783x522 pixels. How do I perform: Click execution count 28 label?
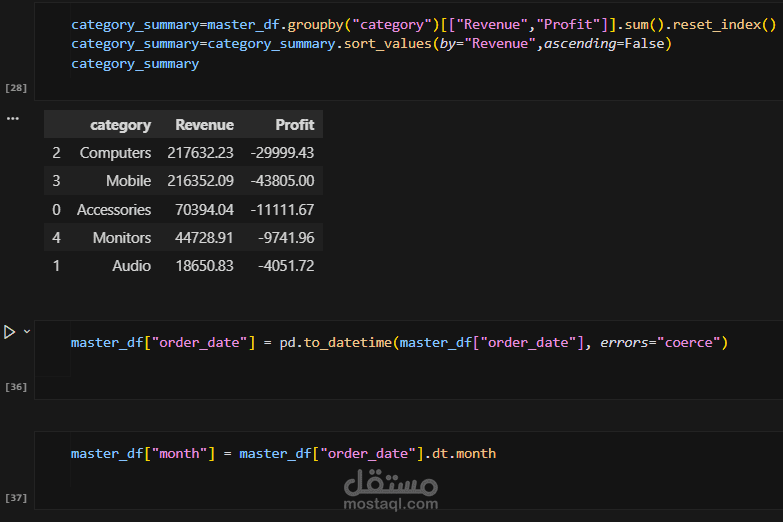pyautogui.click(x=16, y=88)
